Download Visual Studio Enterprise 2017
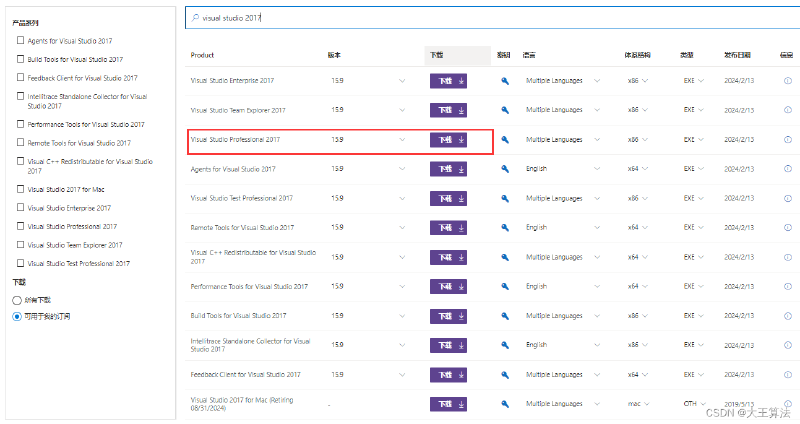This screenshot has width=800, height=424. [448, 81]
